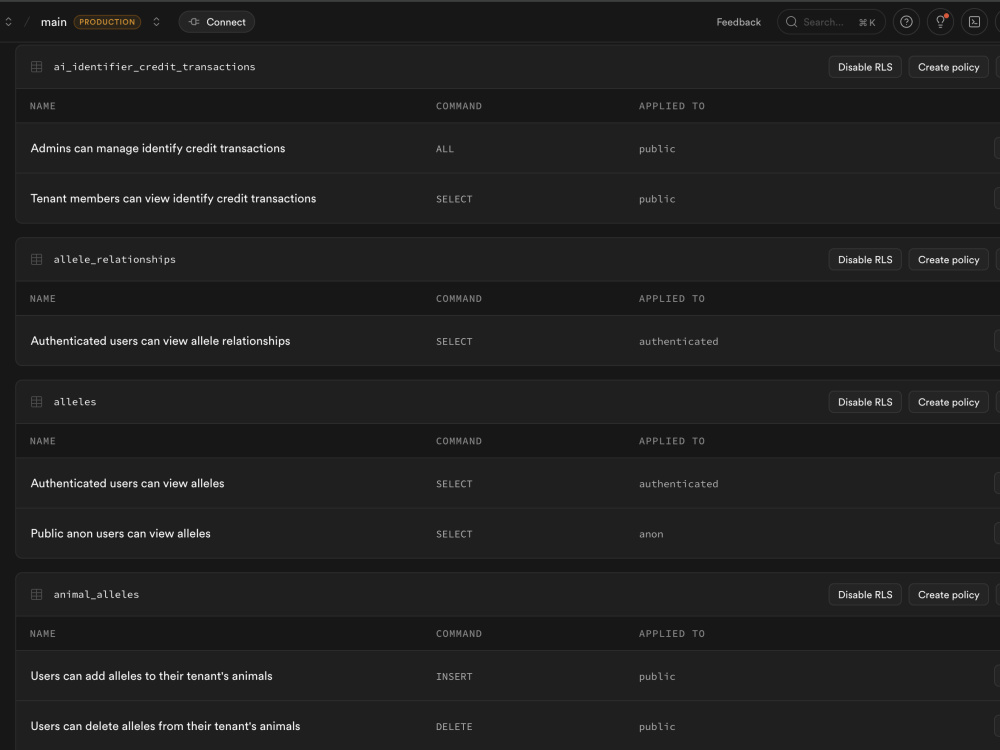
Task: Select policy 'Authenticated users can view alleles'
Action: point(128,483)
